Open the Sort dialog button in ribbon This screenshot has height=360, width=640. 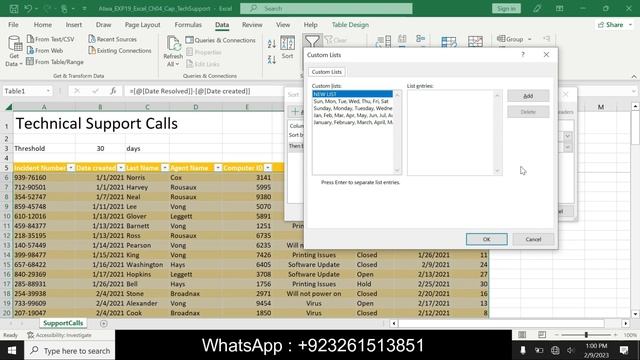point(287,48)
